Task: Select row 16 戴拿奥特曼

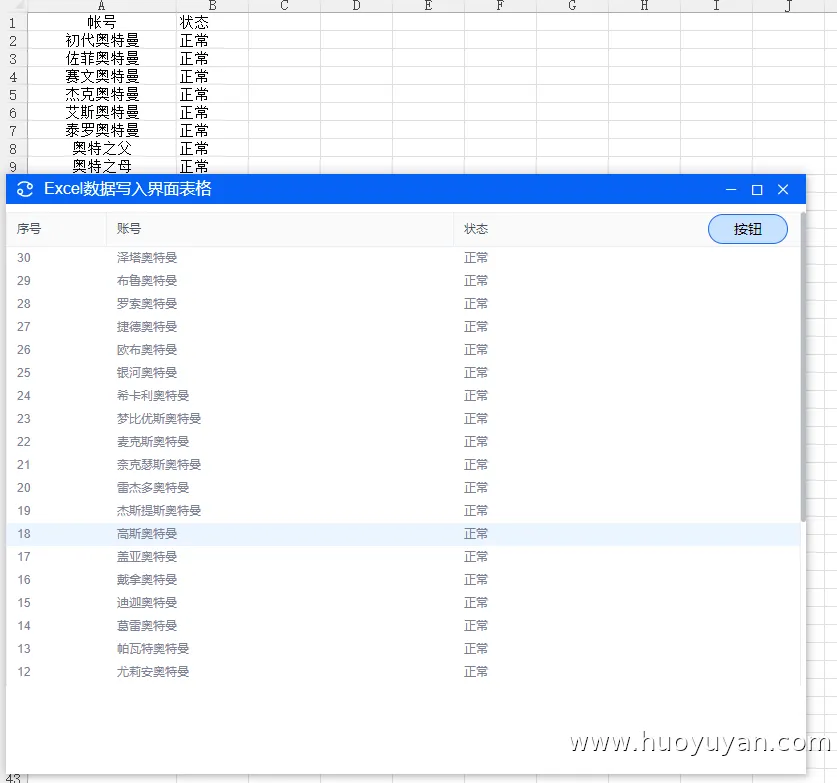Action: coord(403,580)
